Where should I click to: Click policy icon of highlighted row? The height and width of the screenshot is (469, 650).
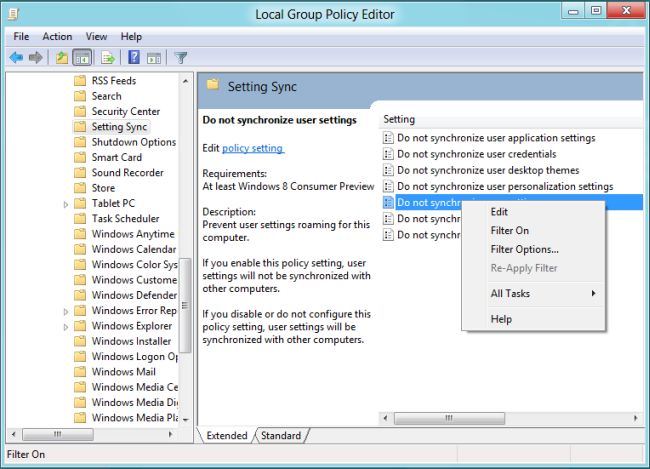pyautogui.click(x=388, y=202)
